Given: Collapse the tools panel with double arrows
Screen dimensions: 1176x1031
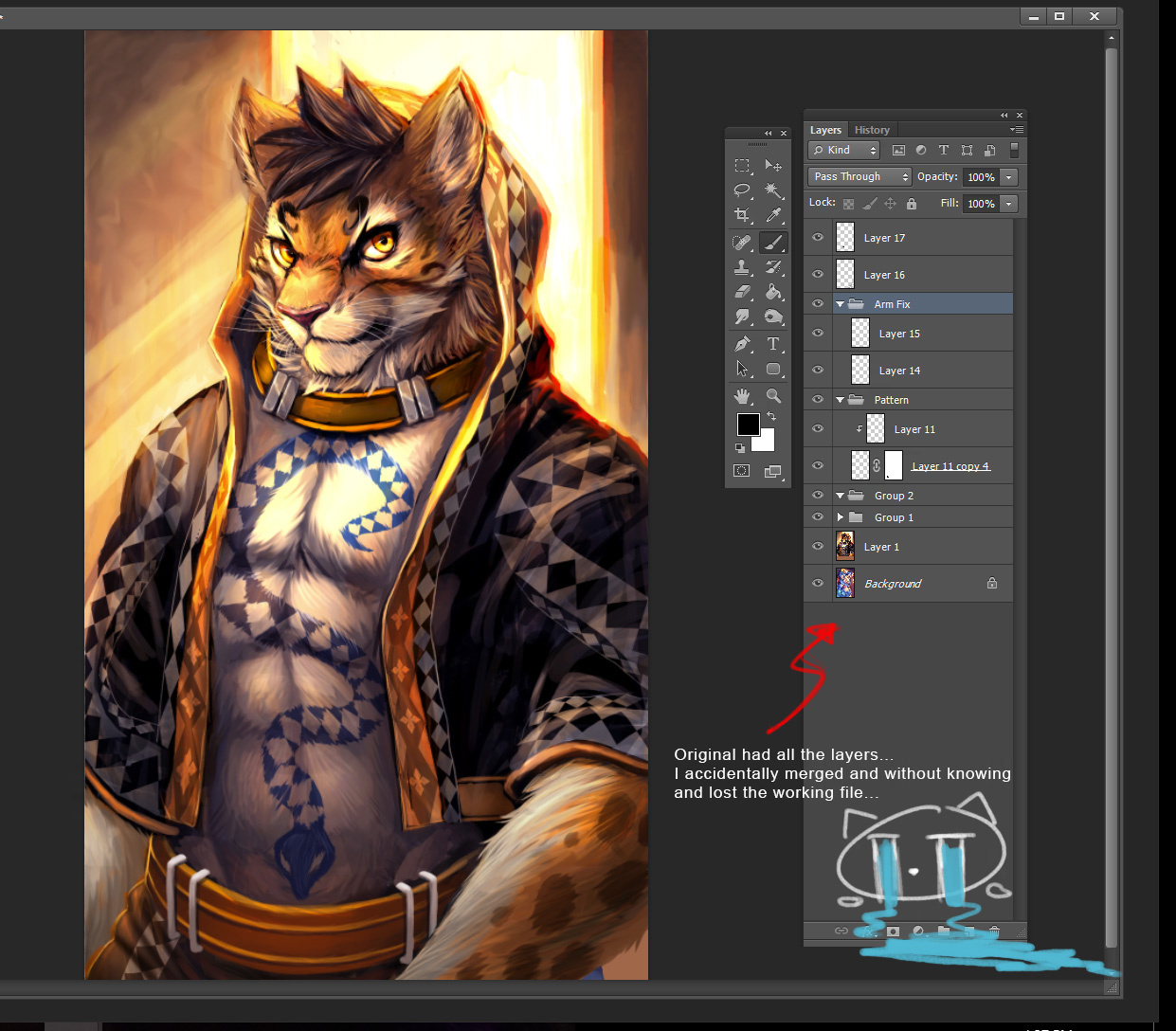Looking at the screenshot, I should click(x=769, y=134).
